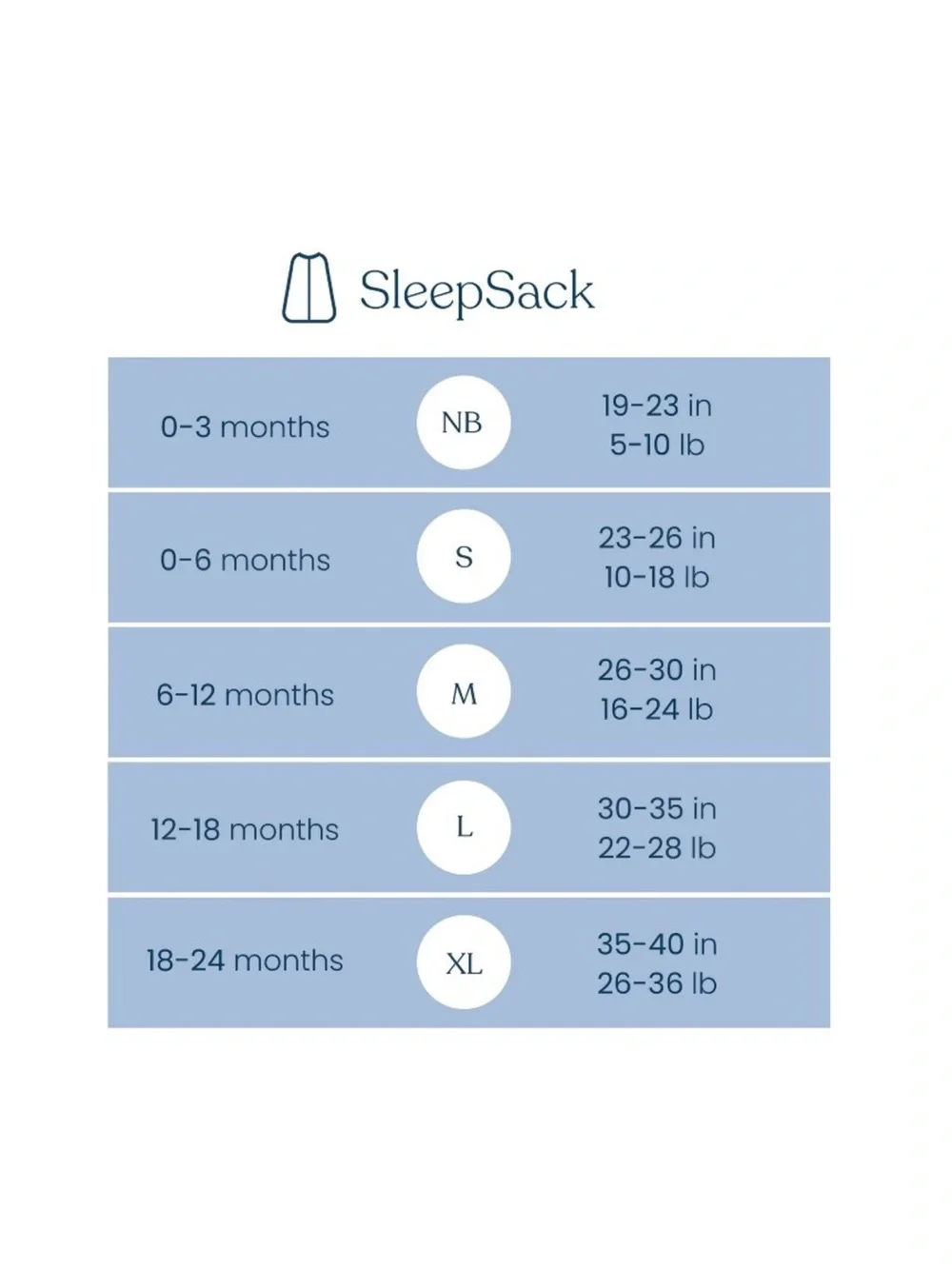Select the S size circle
The image size is (952, 1269).
point(464,556)
